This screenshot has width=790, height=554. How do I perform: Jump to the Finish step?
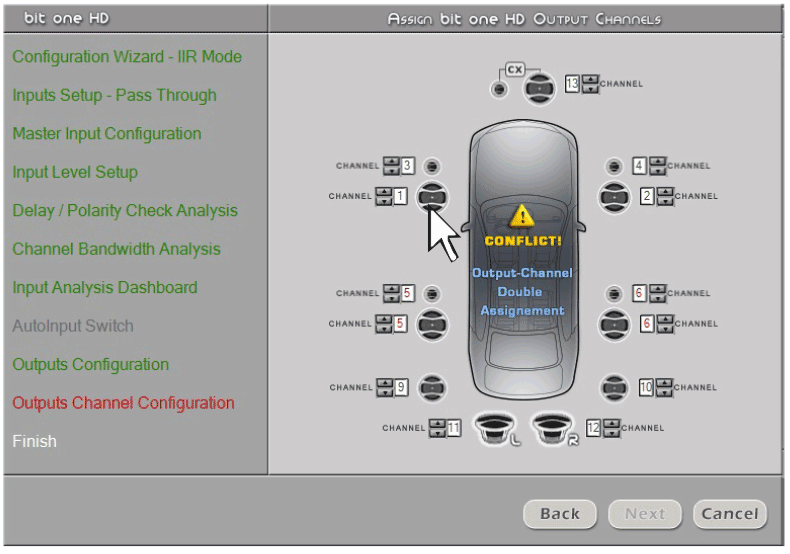[x=34, y=441]
